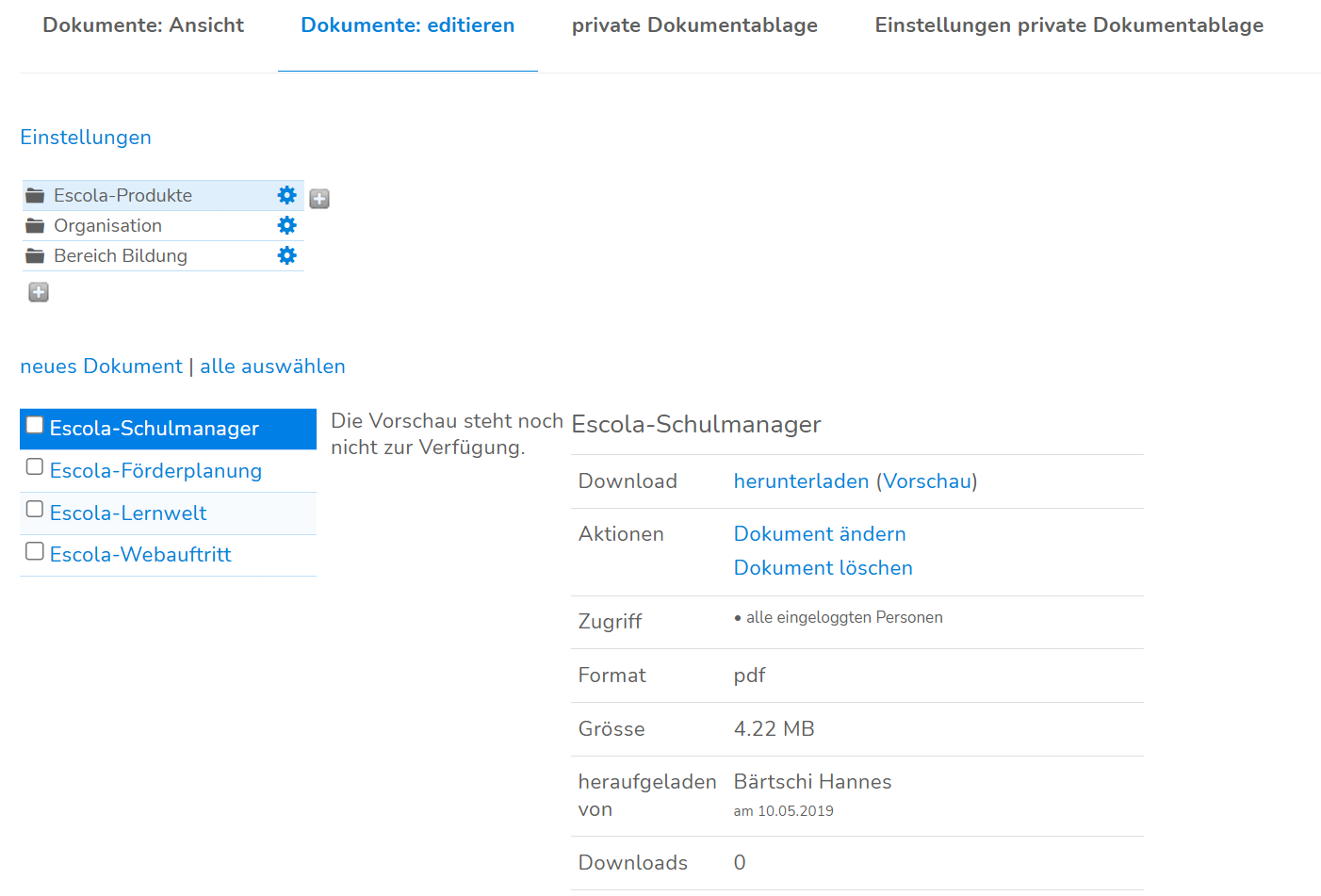Click the 'alle eingeloggten Personen' access entry
The height and width of the screenshot is (896, 1321).
pyautogui.click(x=844, y=618)
